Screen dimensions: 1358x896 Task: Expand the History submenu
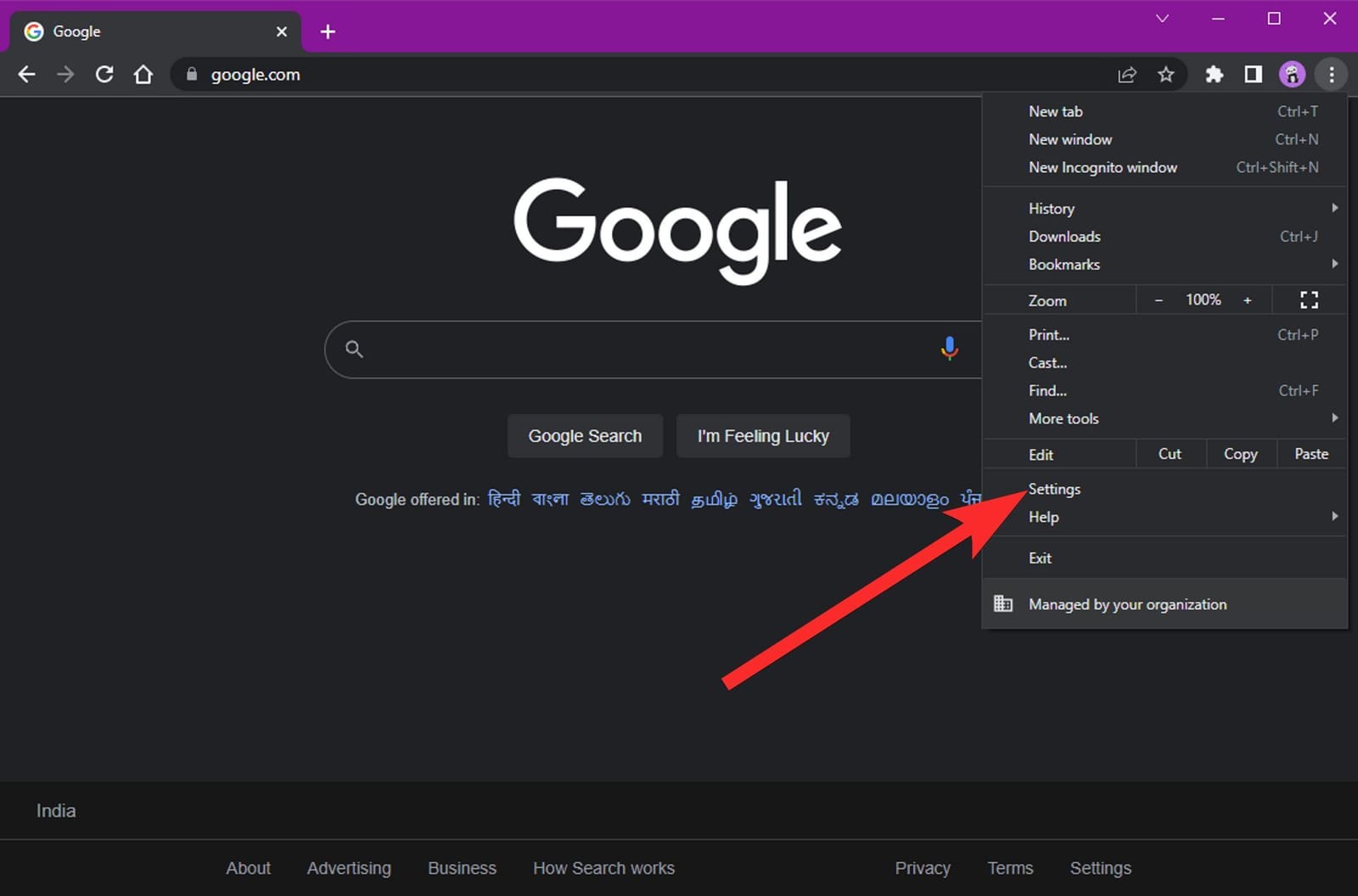[1051, 208]
